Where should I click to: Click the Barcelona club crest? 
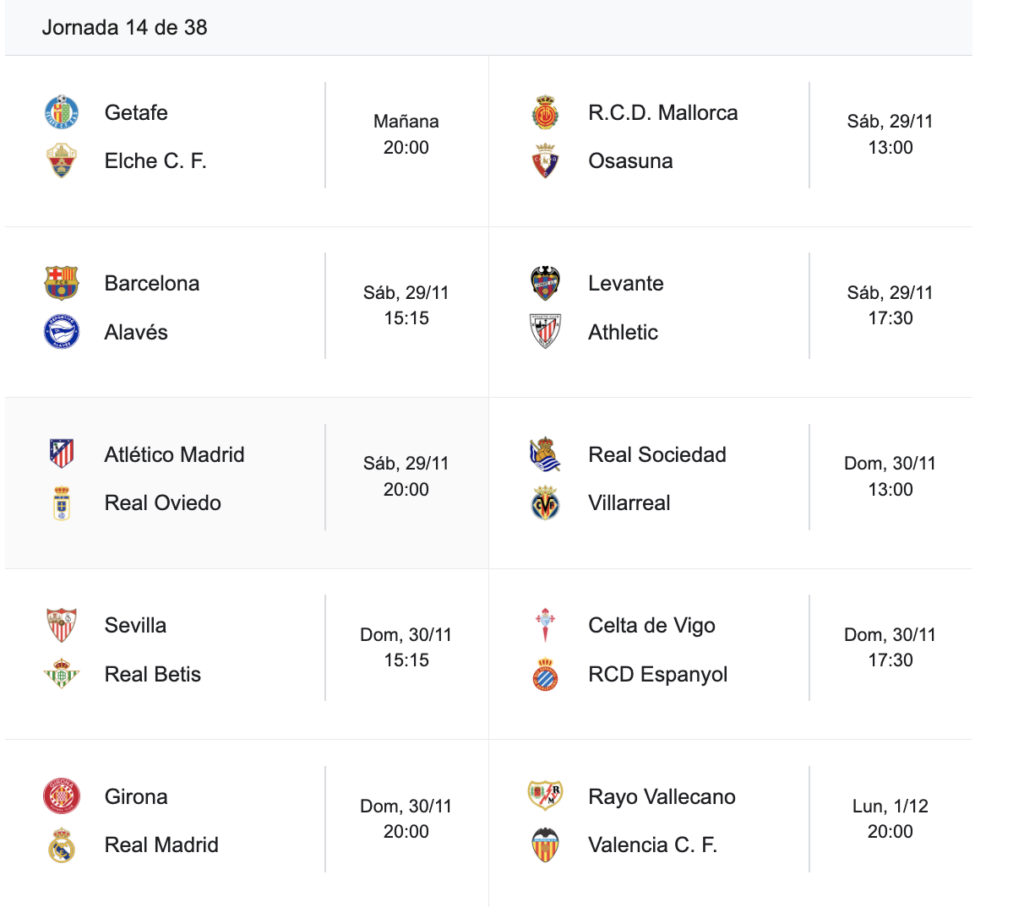(x=61, y=284)
